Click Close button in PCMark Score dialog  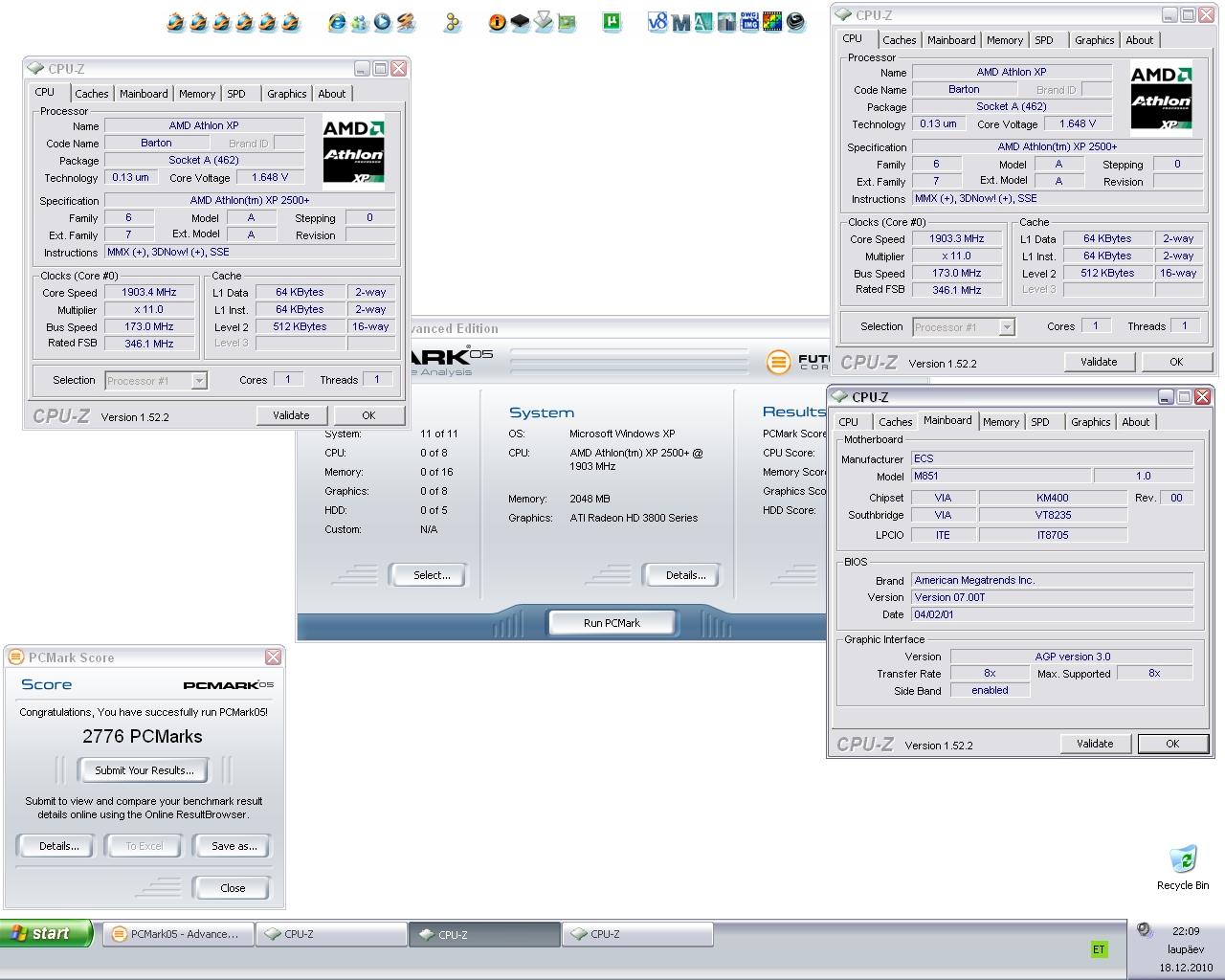tap(233, 888)
